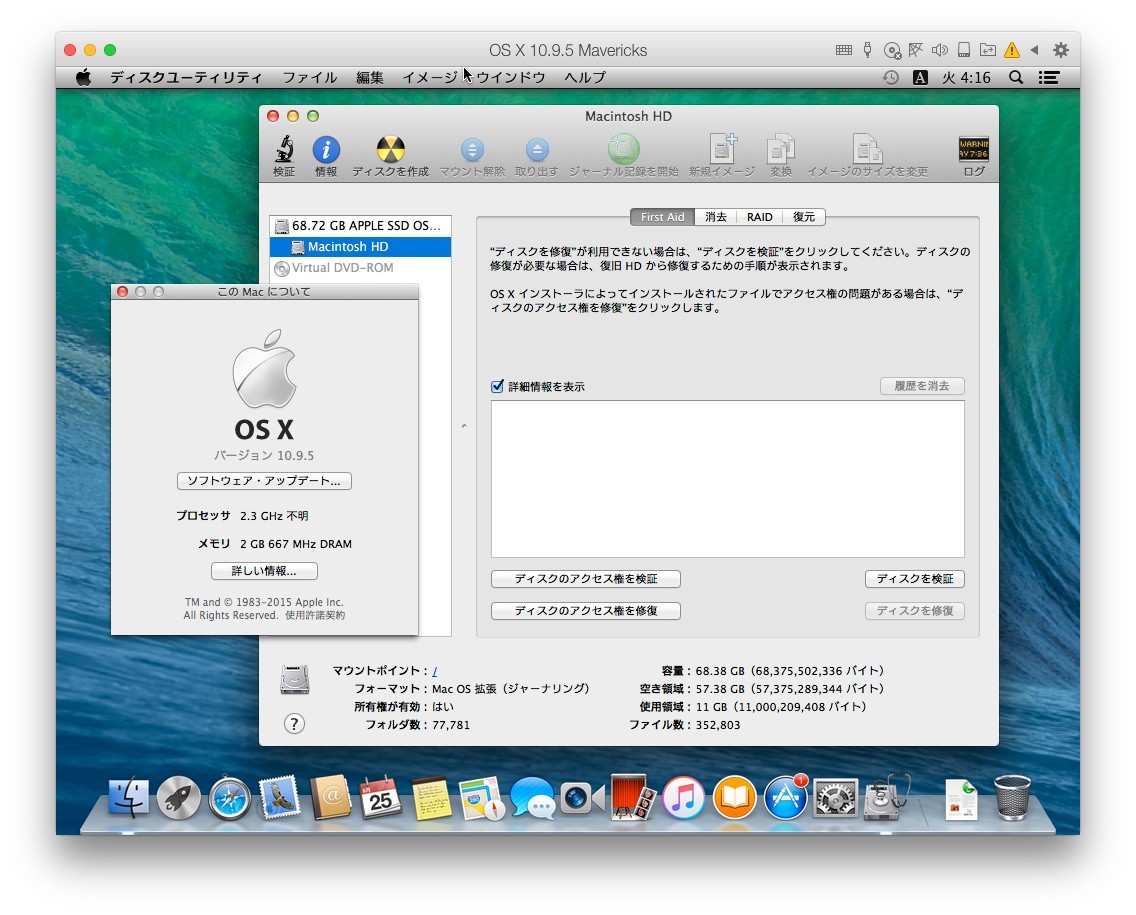Switch to the 消去 tab
This screenshot has height=915, width=1136.
[x=716, y=217]
